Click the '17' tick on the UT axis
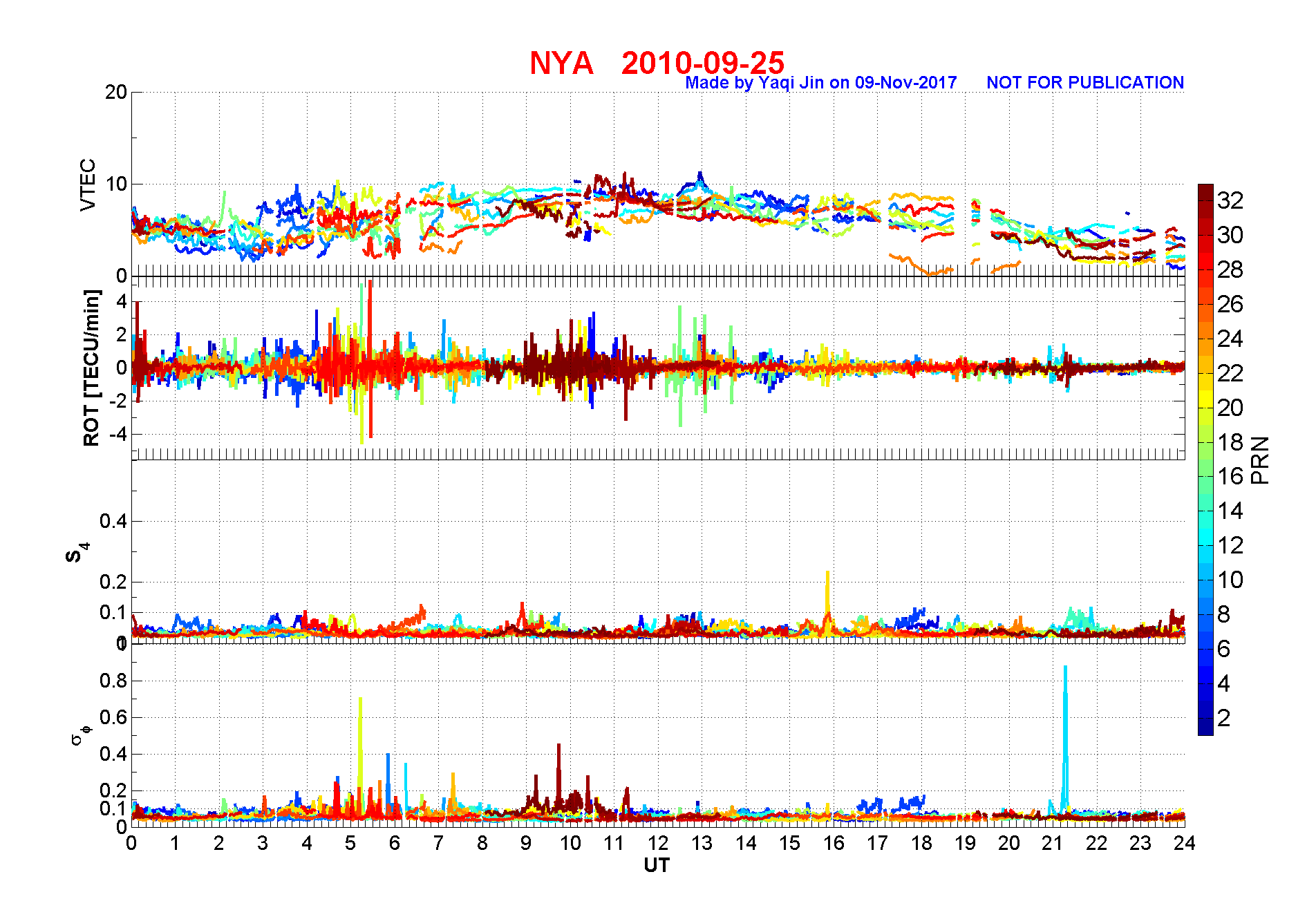 pyautogui.click(x=877, y=843)
